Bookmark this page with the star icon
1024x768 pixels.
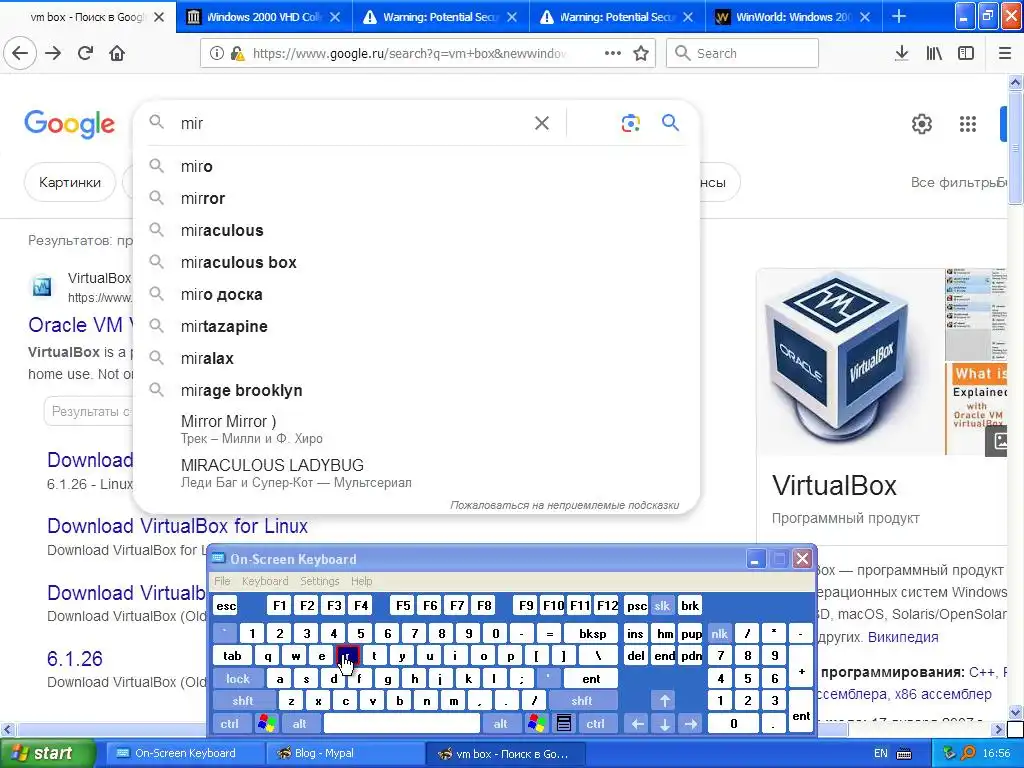click(x=641, y=53)
